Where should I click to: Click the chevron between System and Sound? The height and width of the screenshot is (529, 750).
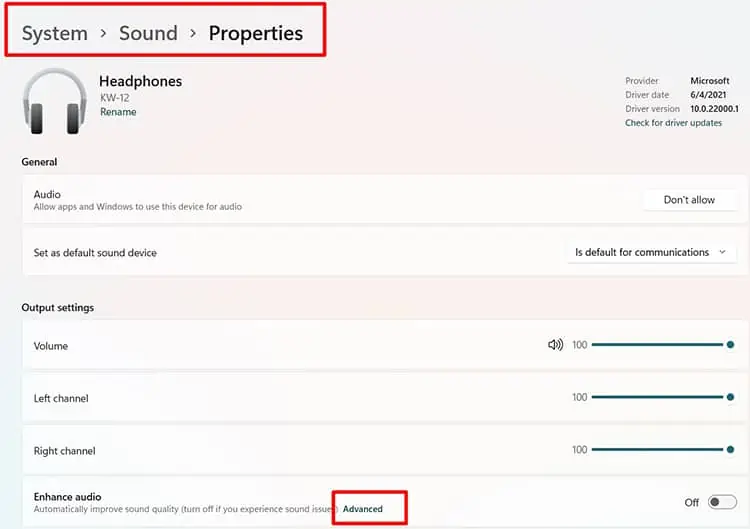[103, 33]
